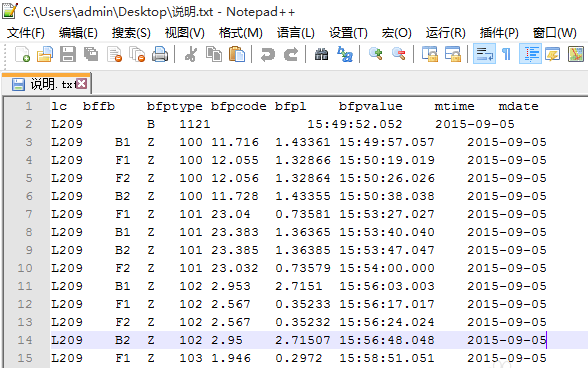Click the time '15:49:52.052' in line 2
The image size is (588, 368).
(x=354, y=124)
